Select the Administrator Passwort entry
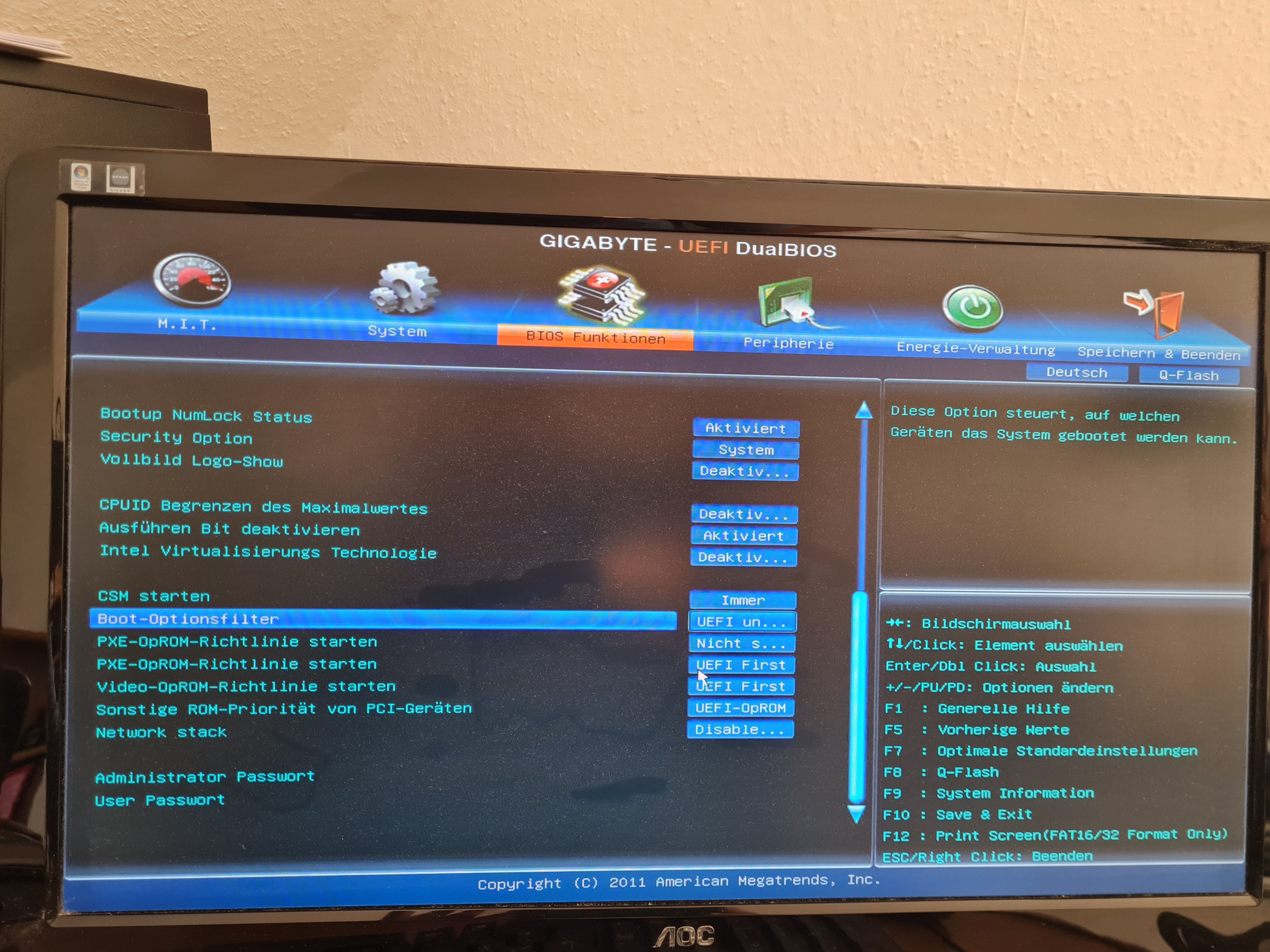The image size is (1270, 952). pos(205,777)
